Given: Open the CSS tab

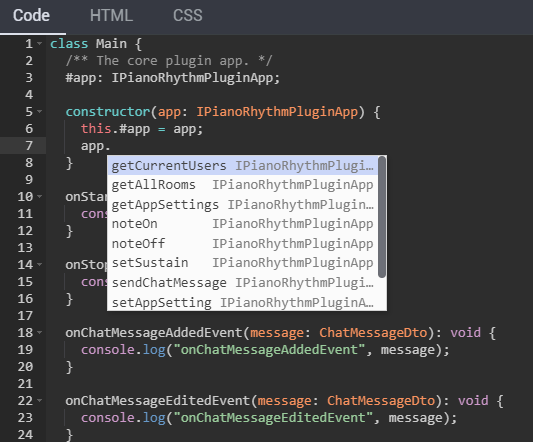Looking at the screenshot, I should pyautogui.click(x=188, y=16).
